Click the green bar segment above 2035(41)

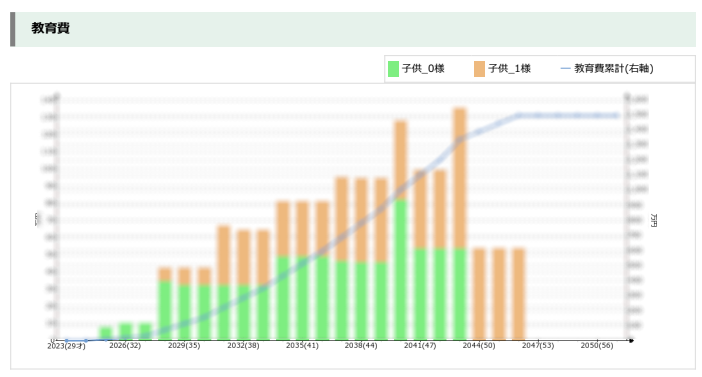302,298
